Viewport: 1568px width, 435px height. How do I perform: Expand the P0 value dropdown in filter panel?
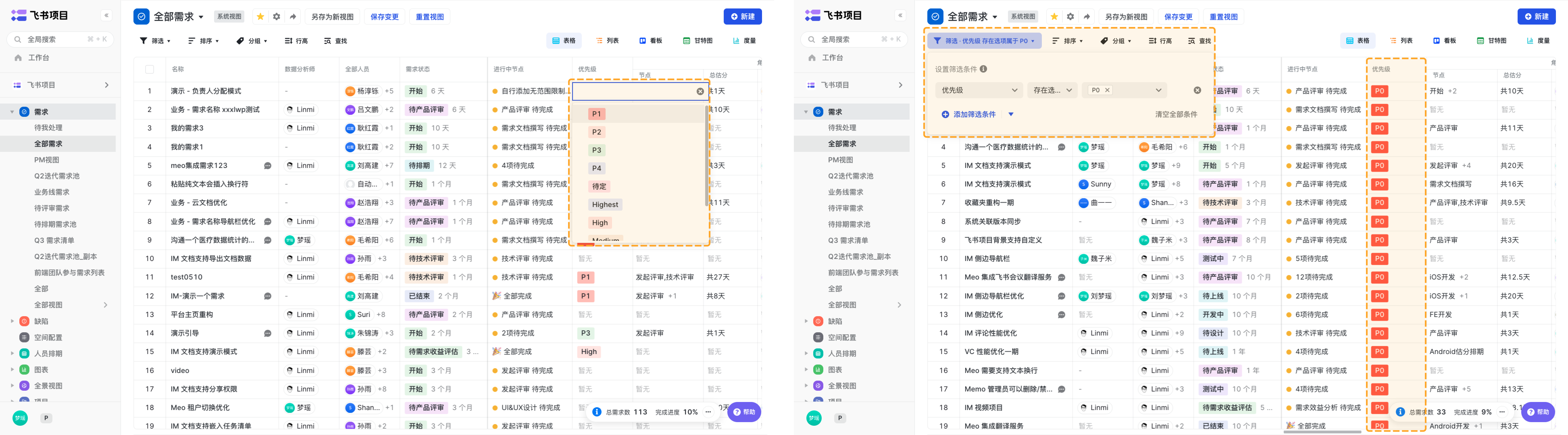[x=1158, y=90]
